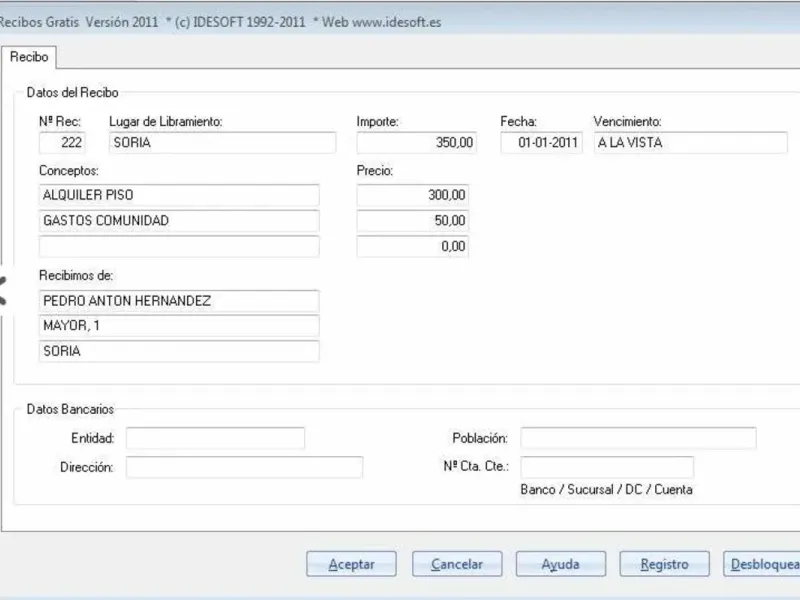Screen dimensions: 800x600
Task: Click the Precio field showing 50,00
Action: (412, 221)
